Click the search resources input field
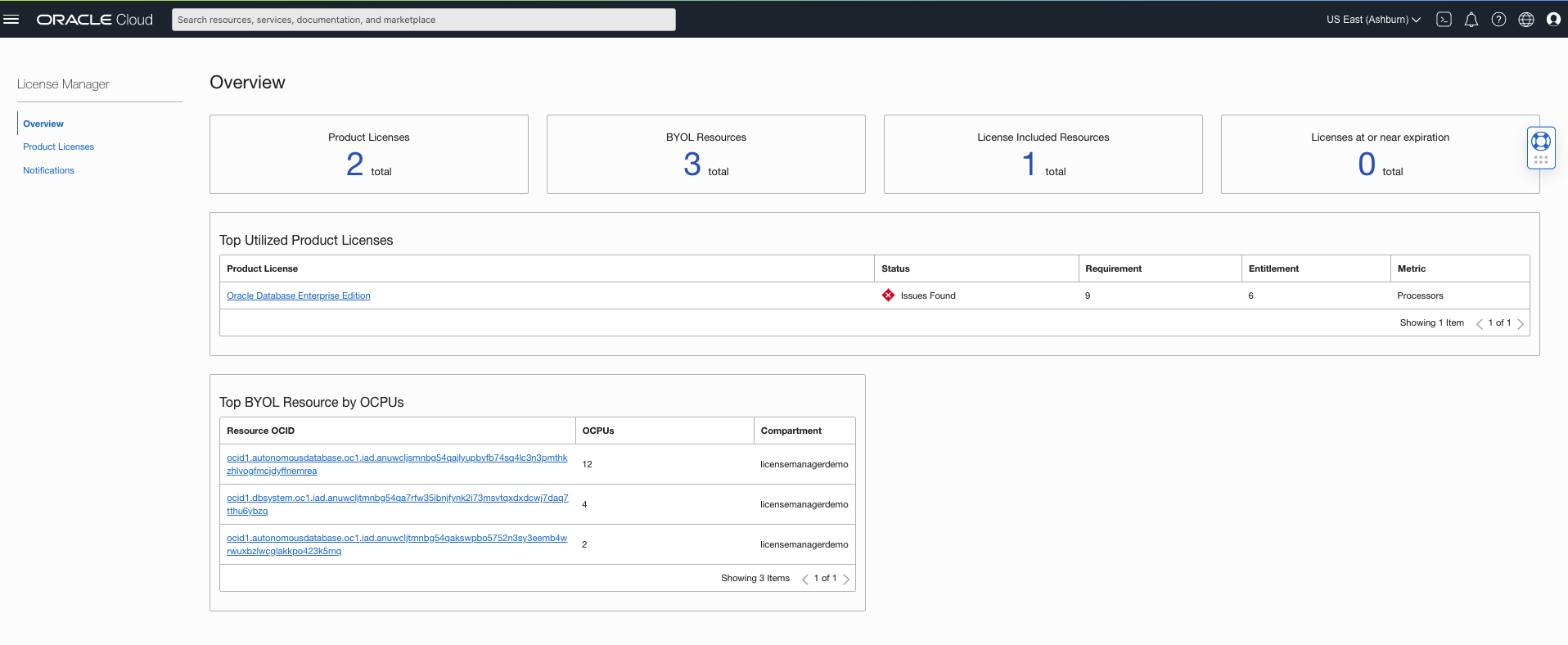Image resolution: width=1568 pixels, height=645 pixels. pos(423,20)
